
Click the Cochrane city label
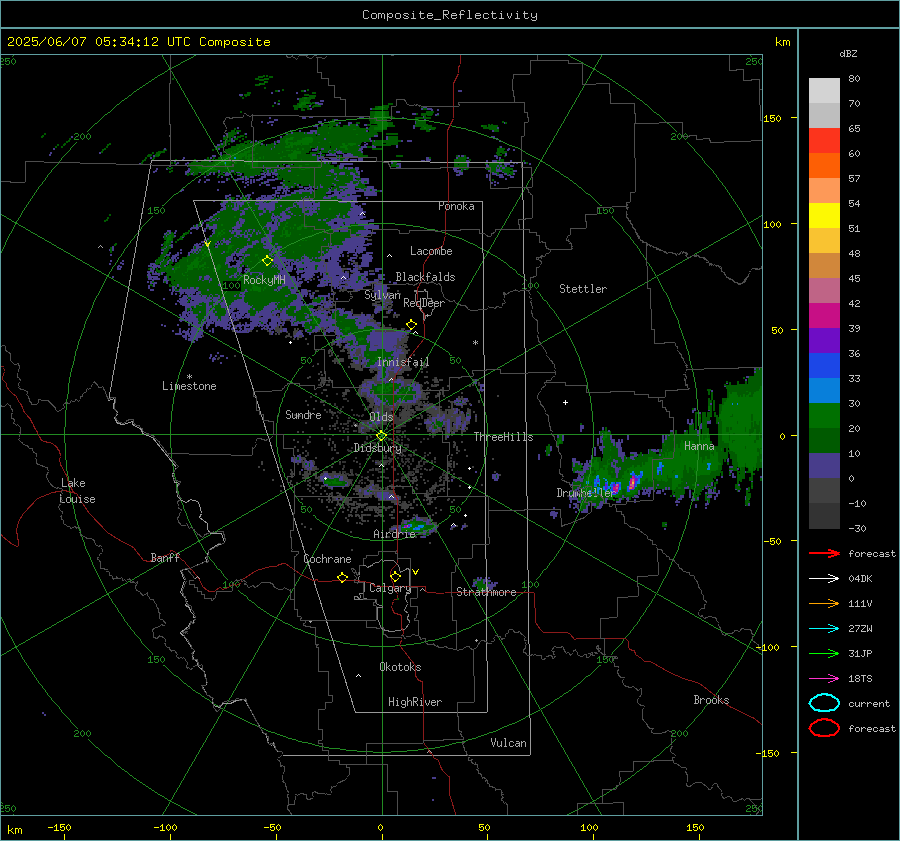click(327, 559)
